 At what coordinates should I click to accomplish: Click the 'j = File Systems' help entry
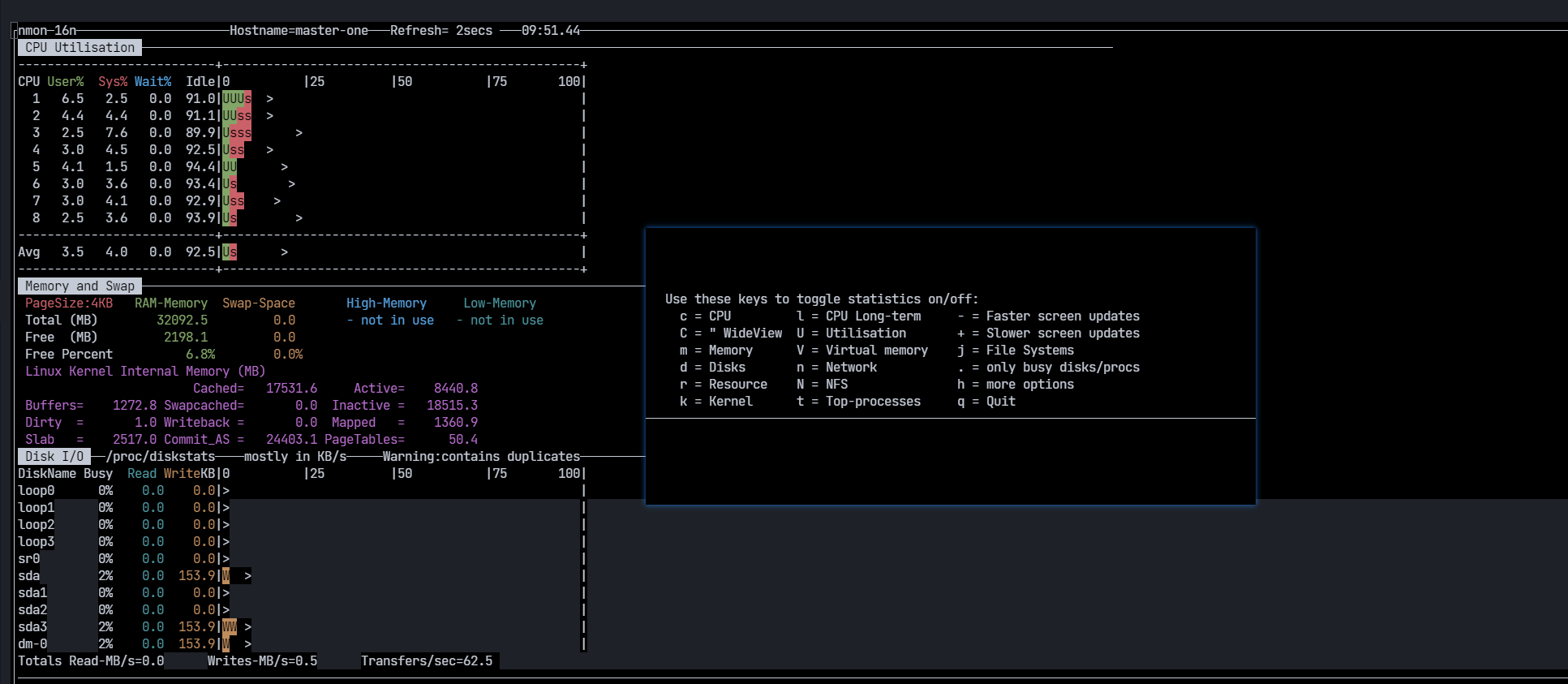[x=1016, y=350]
